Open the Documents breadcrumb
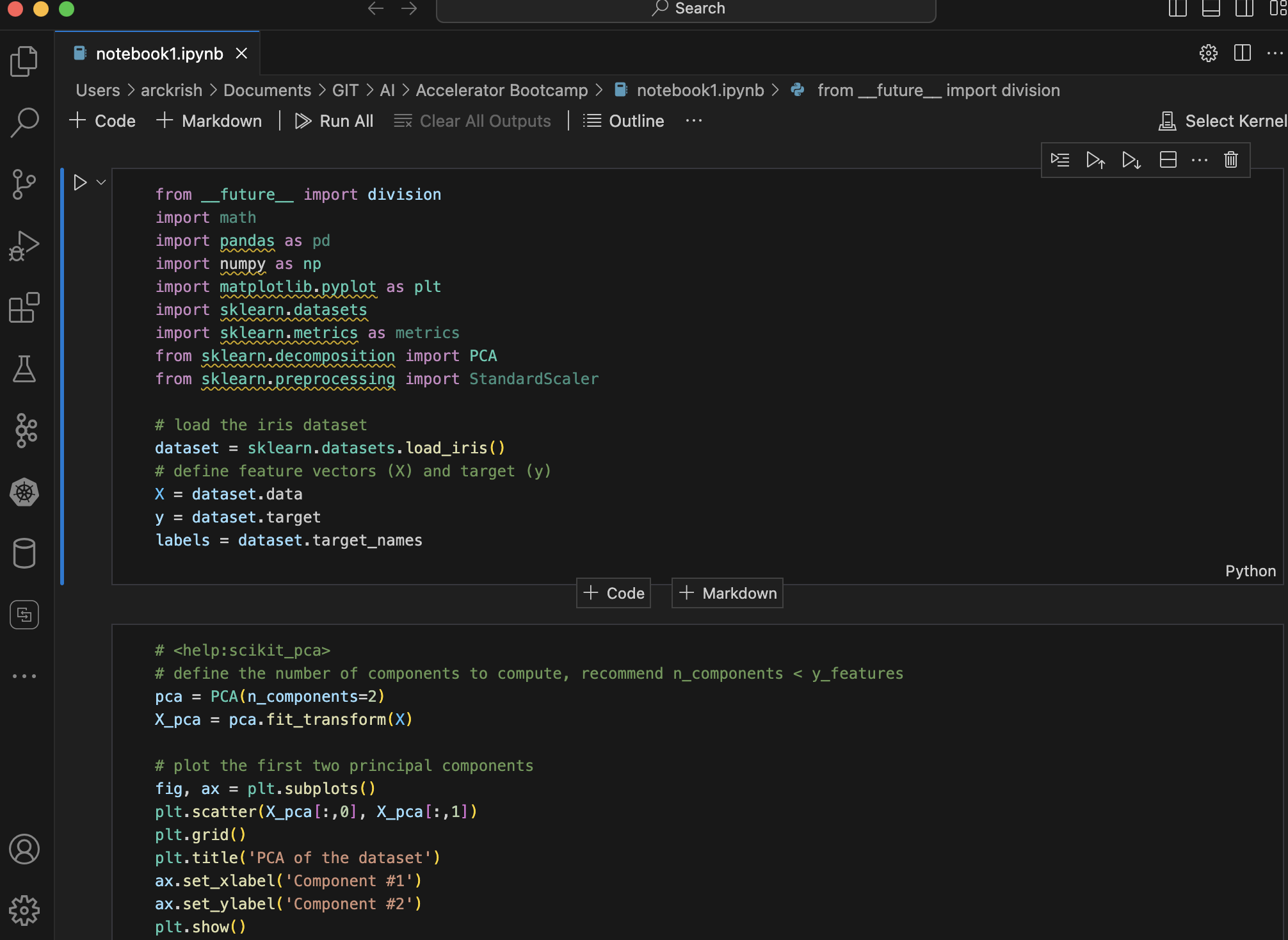The image size is (1288, 940). click(267, 90)
